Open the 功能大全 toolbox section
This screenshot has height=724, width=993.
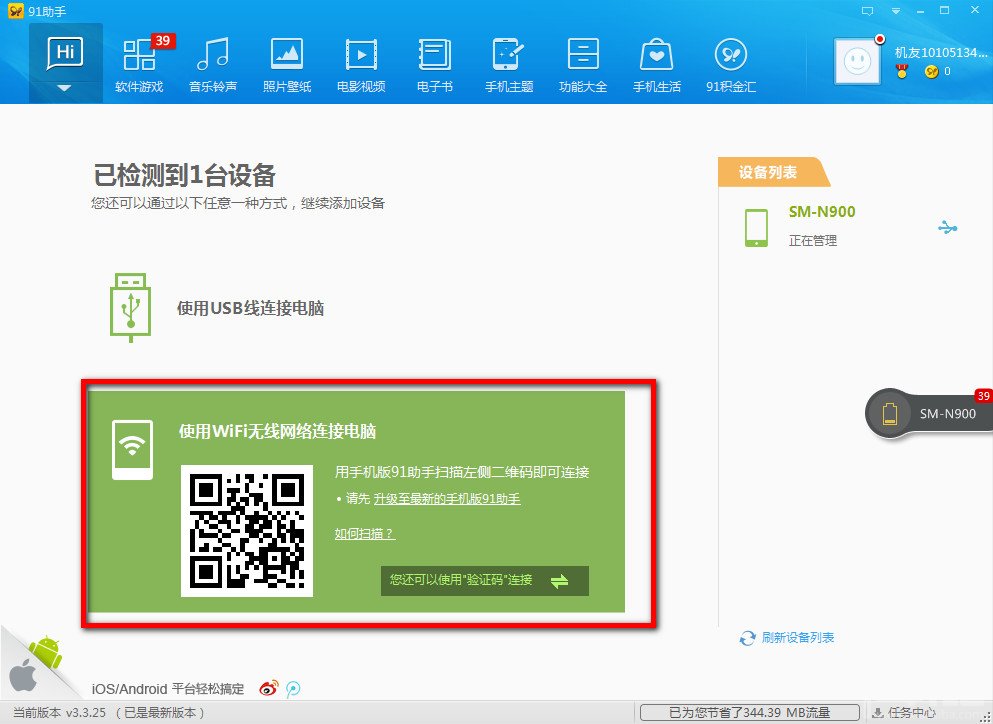coord(583,65)
